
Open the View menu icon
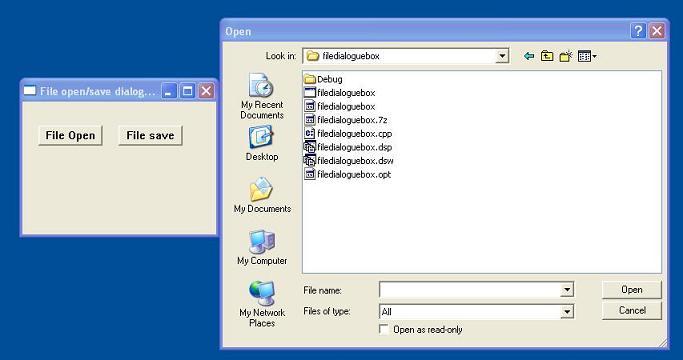pos(587,56)
